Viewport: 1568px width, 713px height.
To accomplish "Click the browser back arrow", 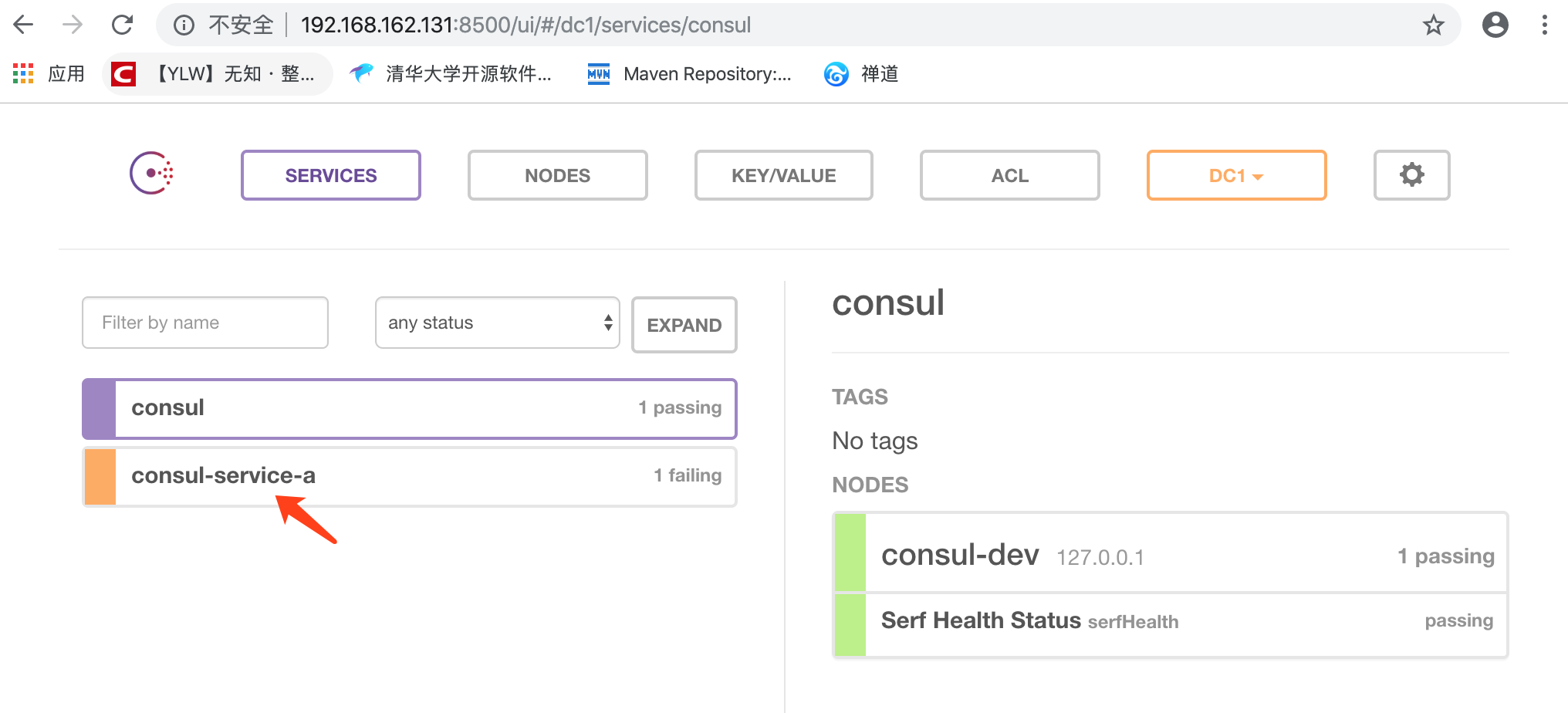I will point(24,25).
